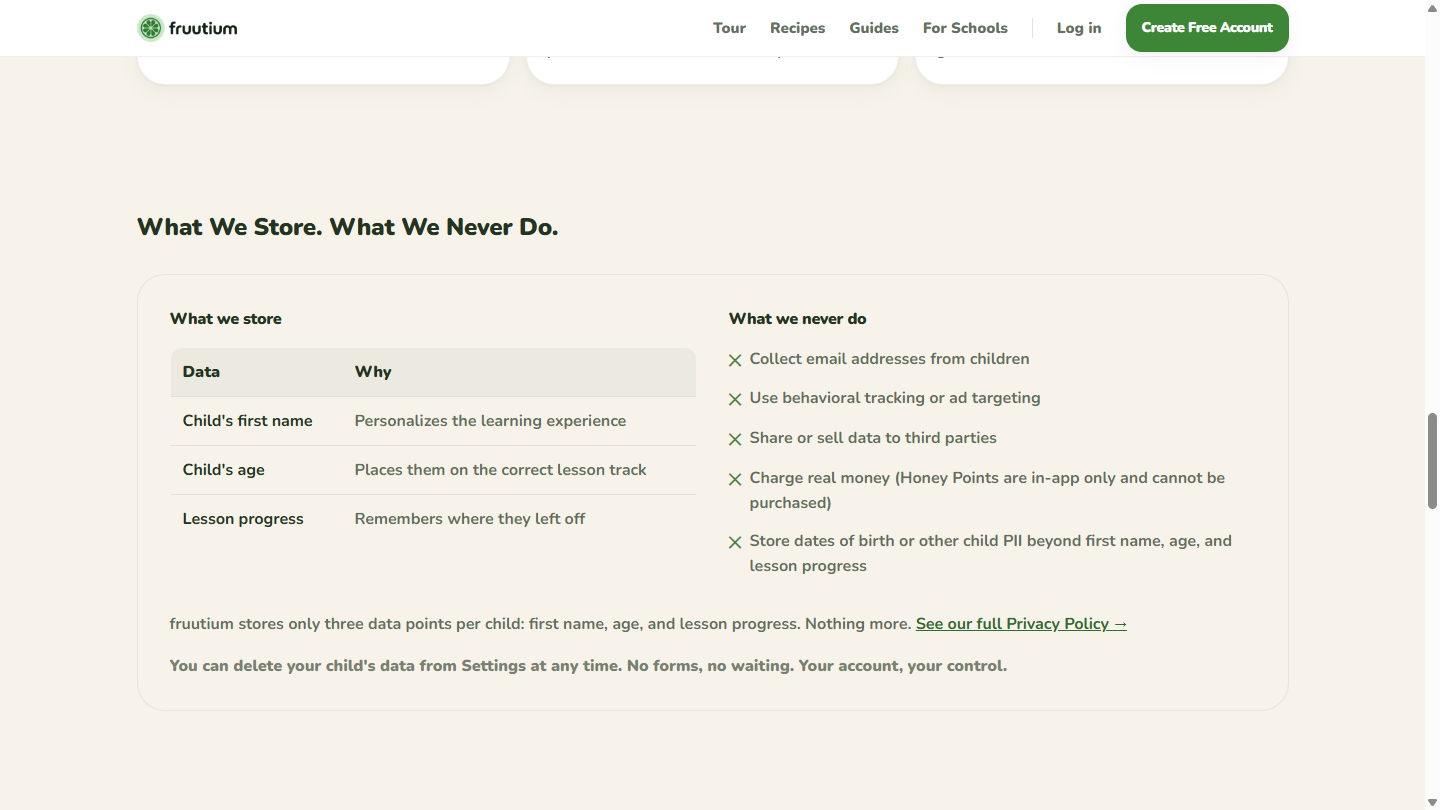Click the page vertical scrollbar thumb
The image size is (1440, 810).
(x=1432, y=461)
